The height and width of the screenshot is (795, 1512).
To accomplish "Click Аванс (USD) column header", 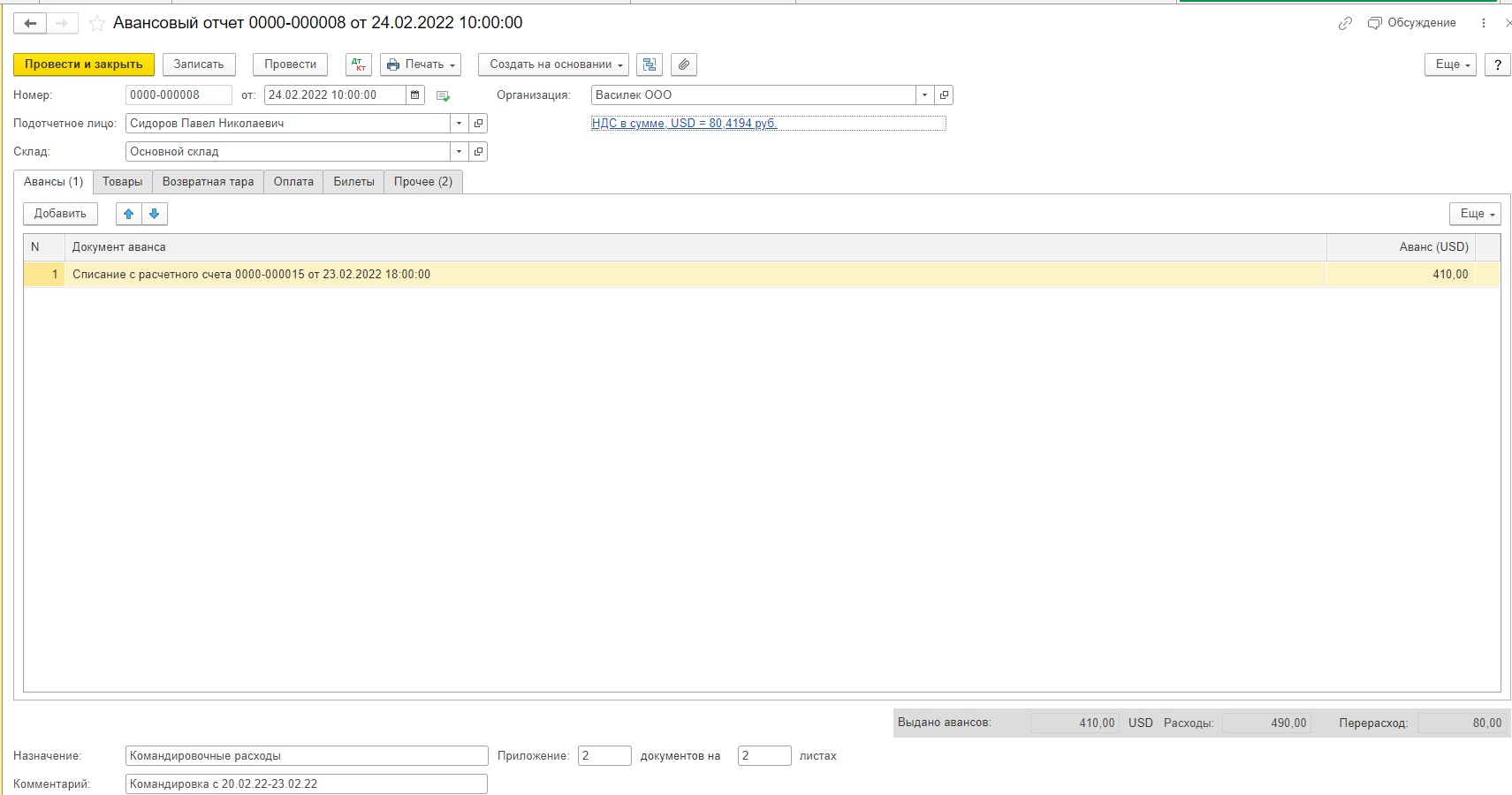I will tap(1401, 247).
